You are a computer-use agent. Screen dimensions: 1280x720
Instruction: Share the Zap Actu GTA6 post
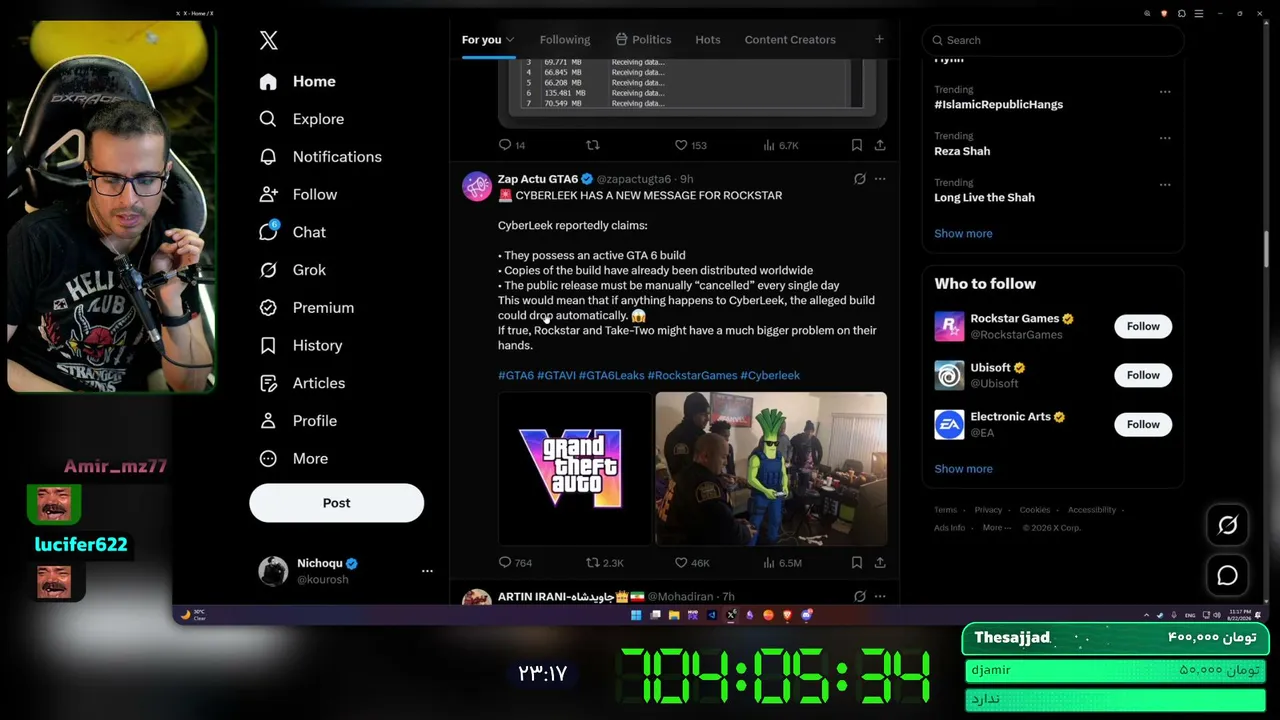pyautogui.click(x=880, y=563)
